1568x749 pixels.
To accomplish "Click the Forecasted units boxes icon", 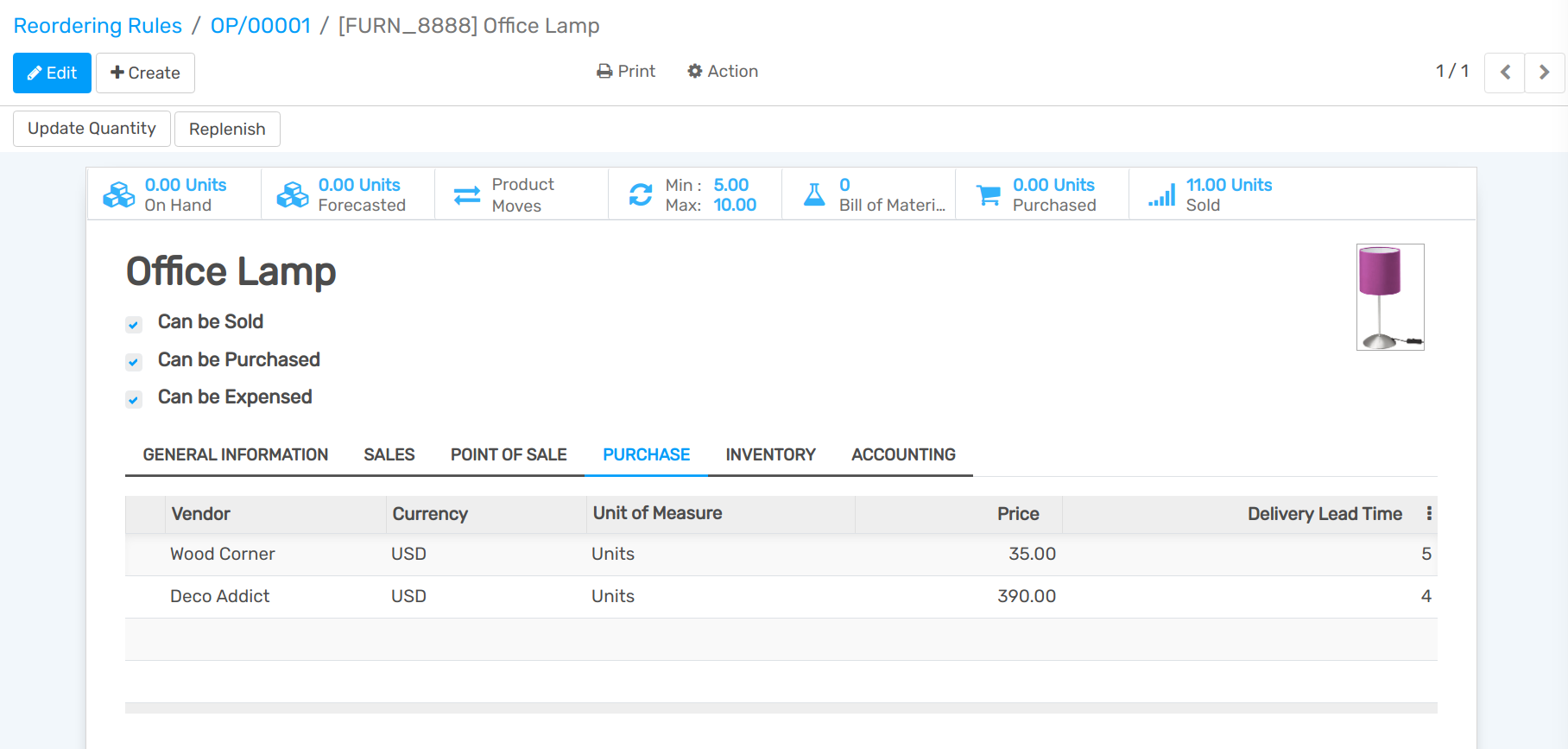I will tap(293, 195).
